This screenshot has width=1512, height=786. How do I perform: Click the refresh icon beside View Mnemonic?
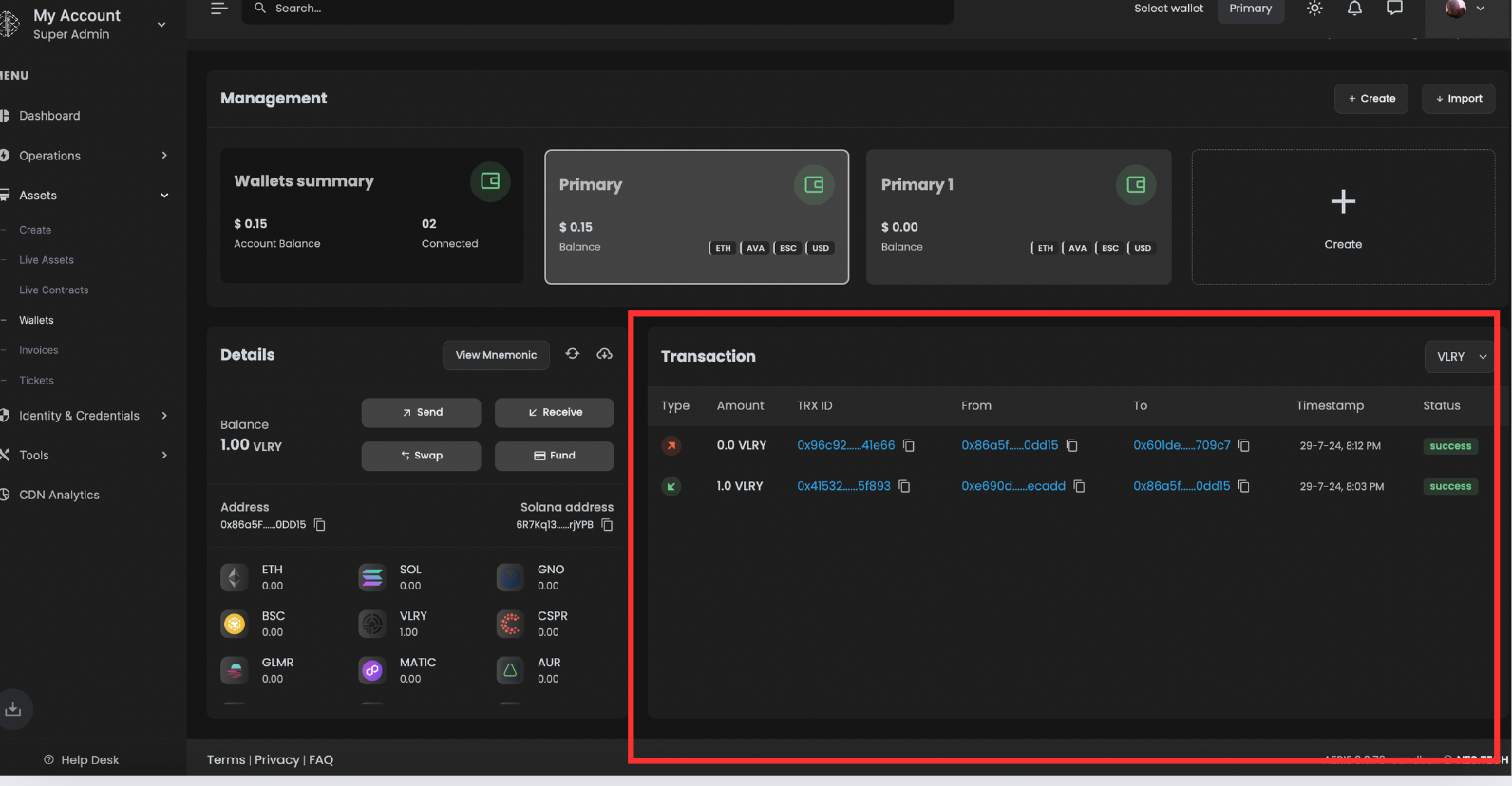[572, 354]
